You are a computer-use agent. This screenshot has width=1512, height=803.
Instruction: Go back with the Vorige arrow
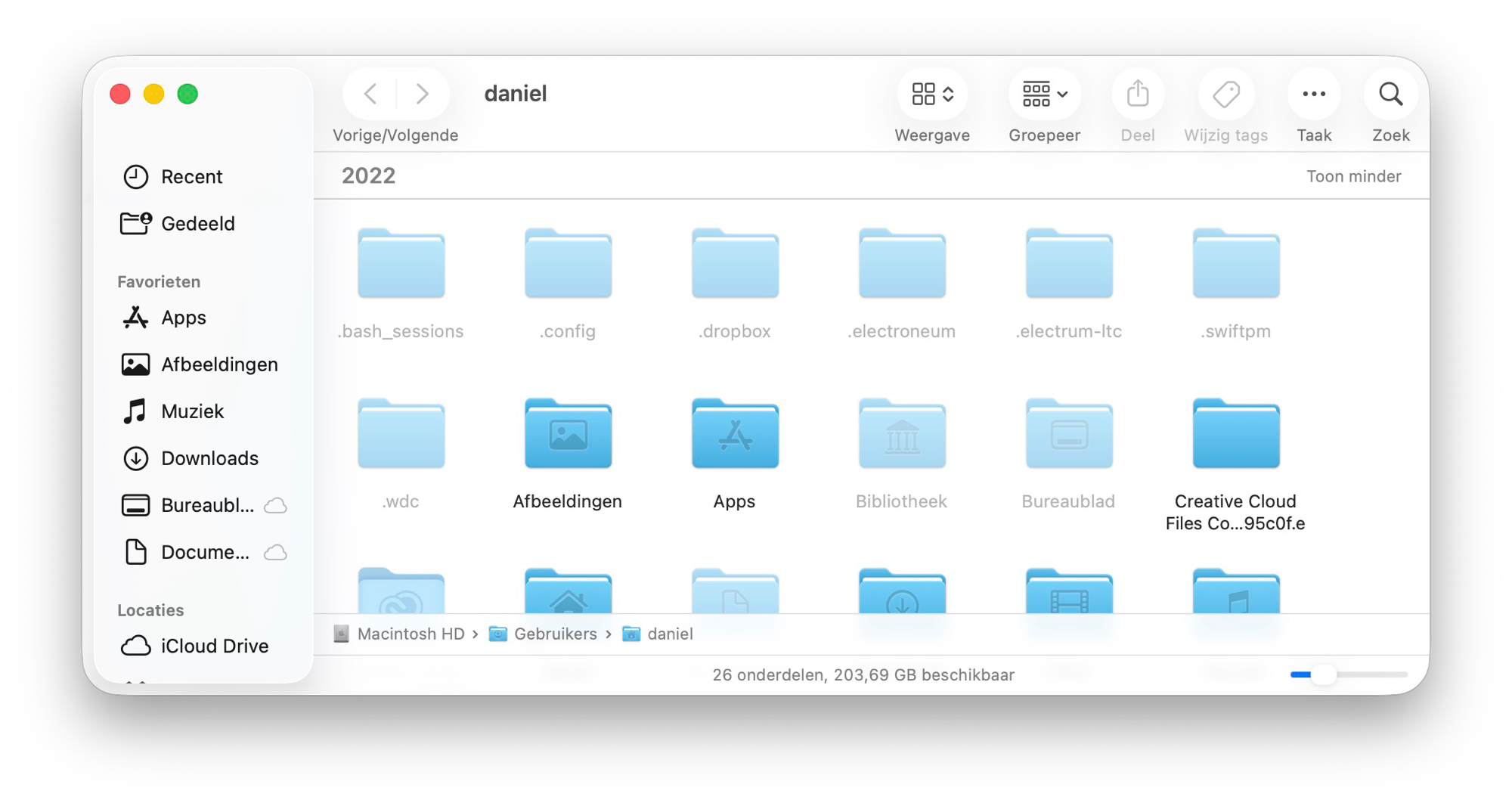click(x=370, y=95)
